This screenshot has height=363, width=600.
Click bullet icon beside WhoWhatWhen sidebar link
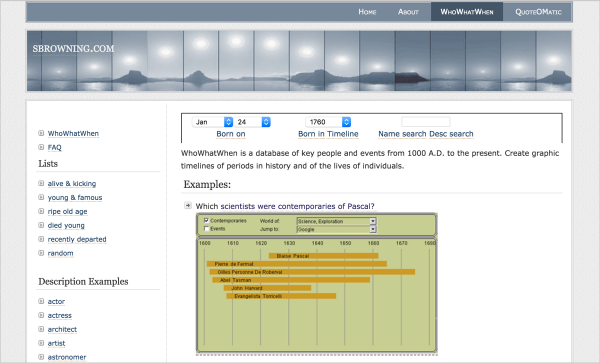(41, 133)
